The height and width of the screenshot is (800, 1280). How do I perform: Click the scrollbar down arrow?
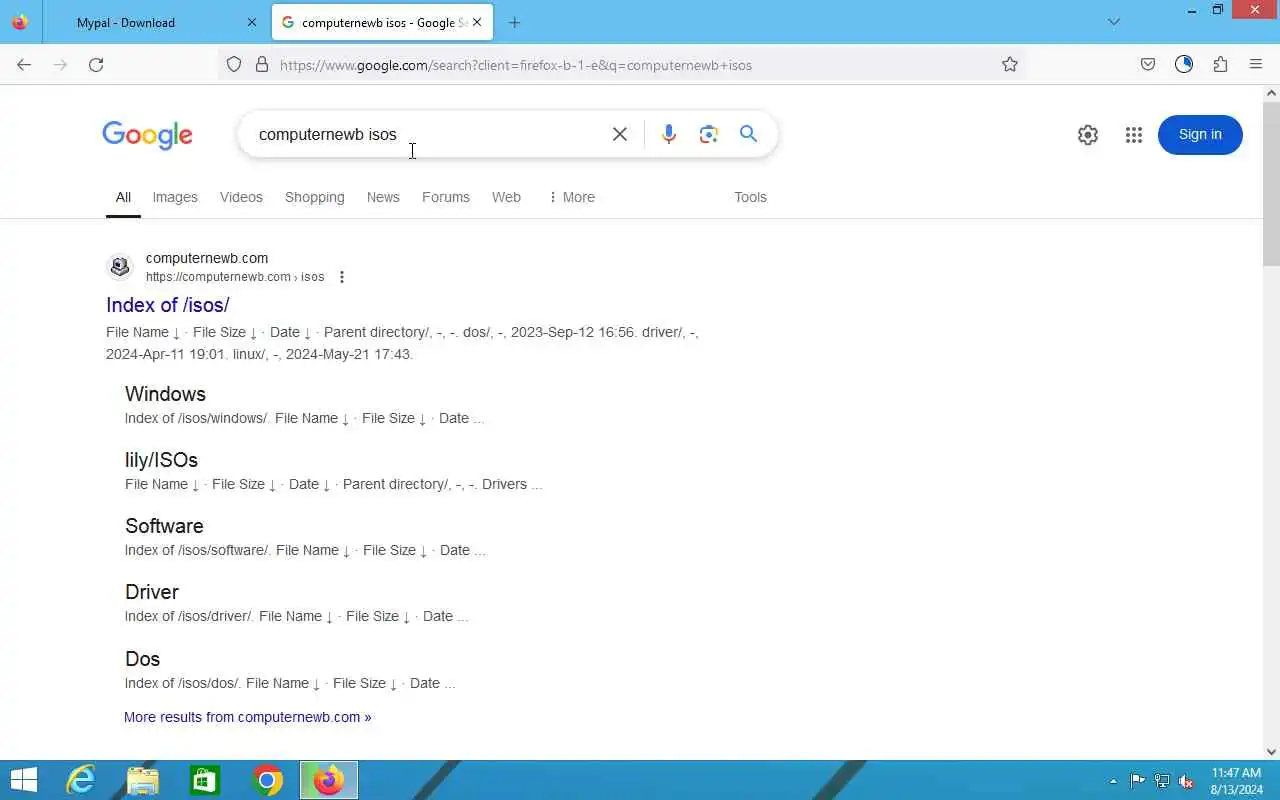(x=1271, y=751)
